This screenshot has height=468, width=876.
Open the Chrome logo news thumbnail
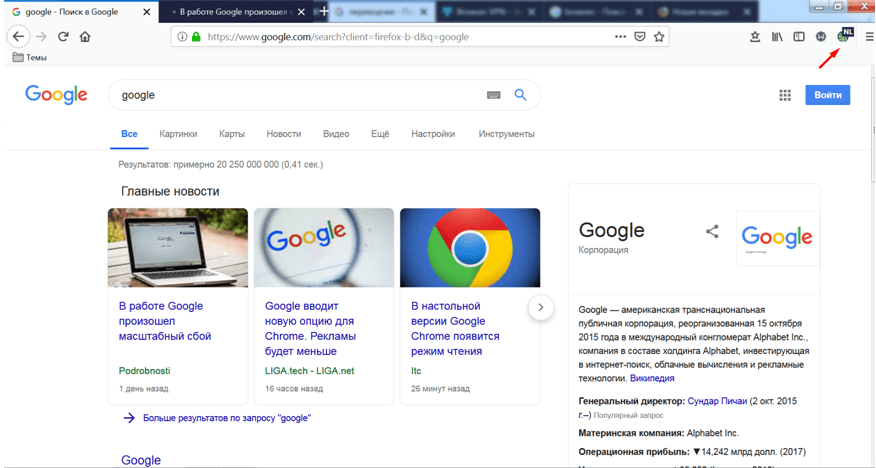[470, 248]
